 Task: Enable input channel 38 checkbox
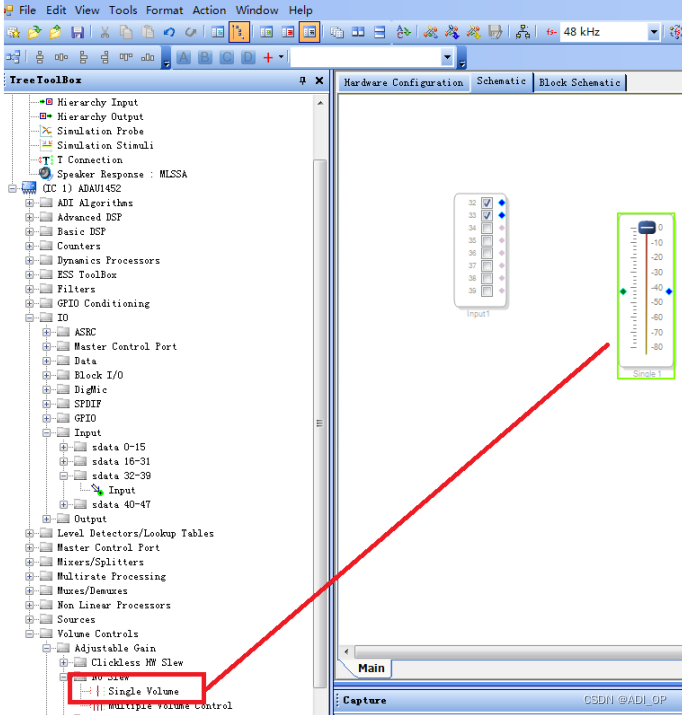coord(487,278)
